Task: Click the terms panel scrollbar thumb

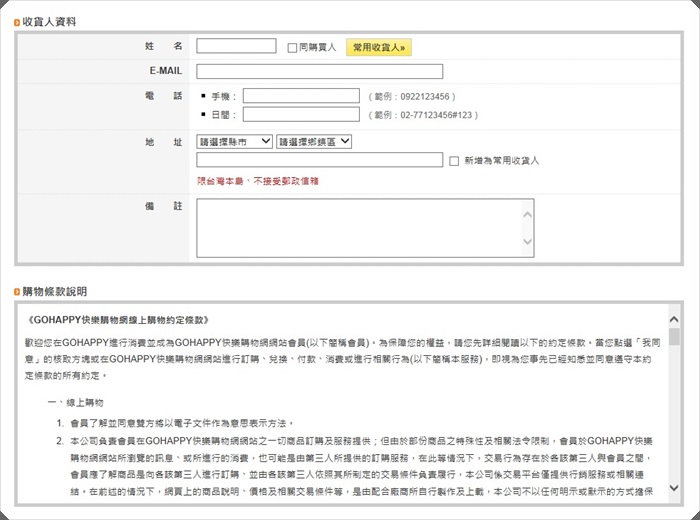Action: pos(674,337)
